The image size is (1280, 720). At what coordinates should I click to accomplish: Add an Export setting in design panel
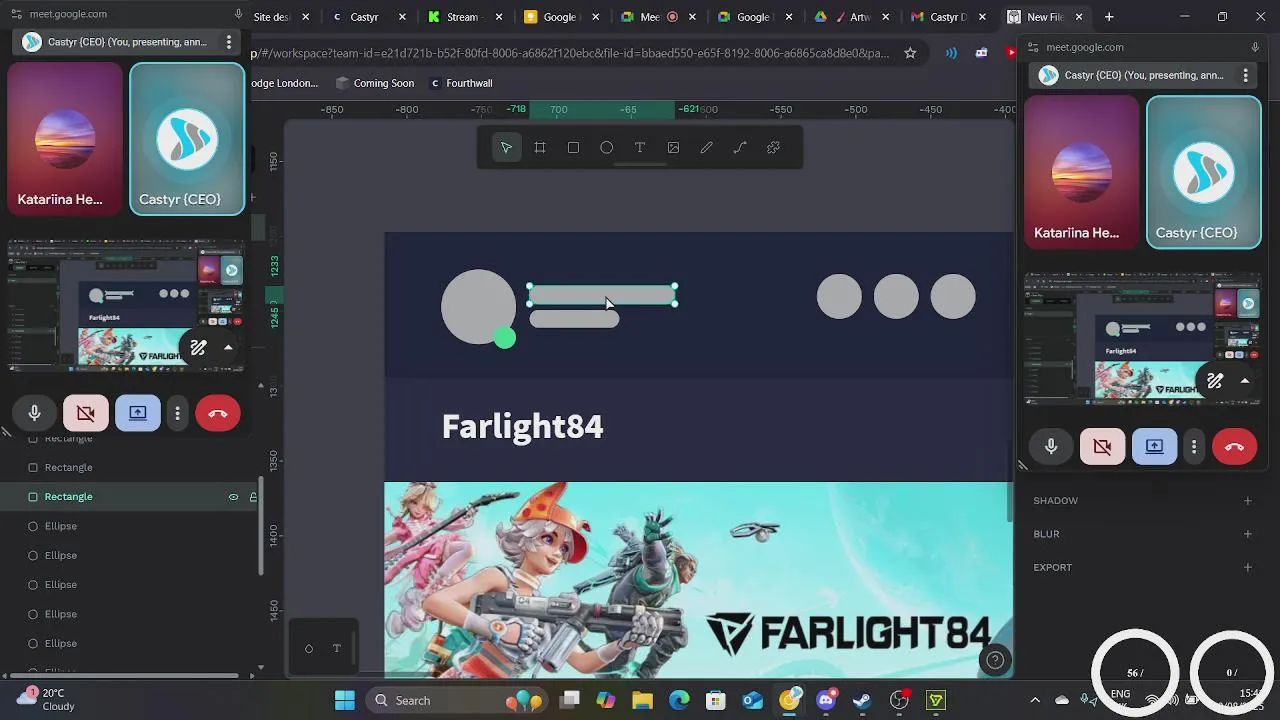click(x=1247, y=567)
